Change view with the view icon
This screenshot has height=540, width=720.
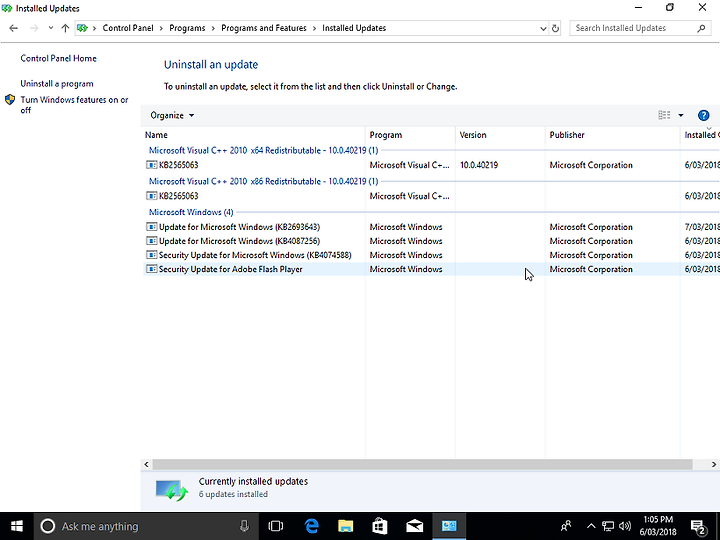tap(664, 115)
